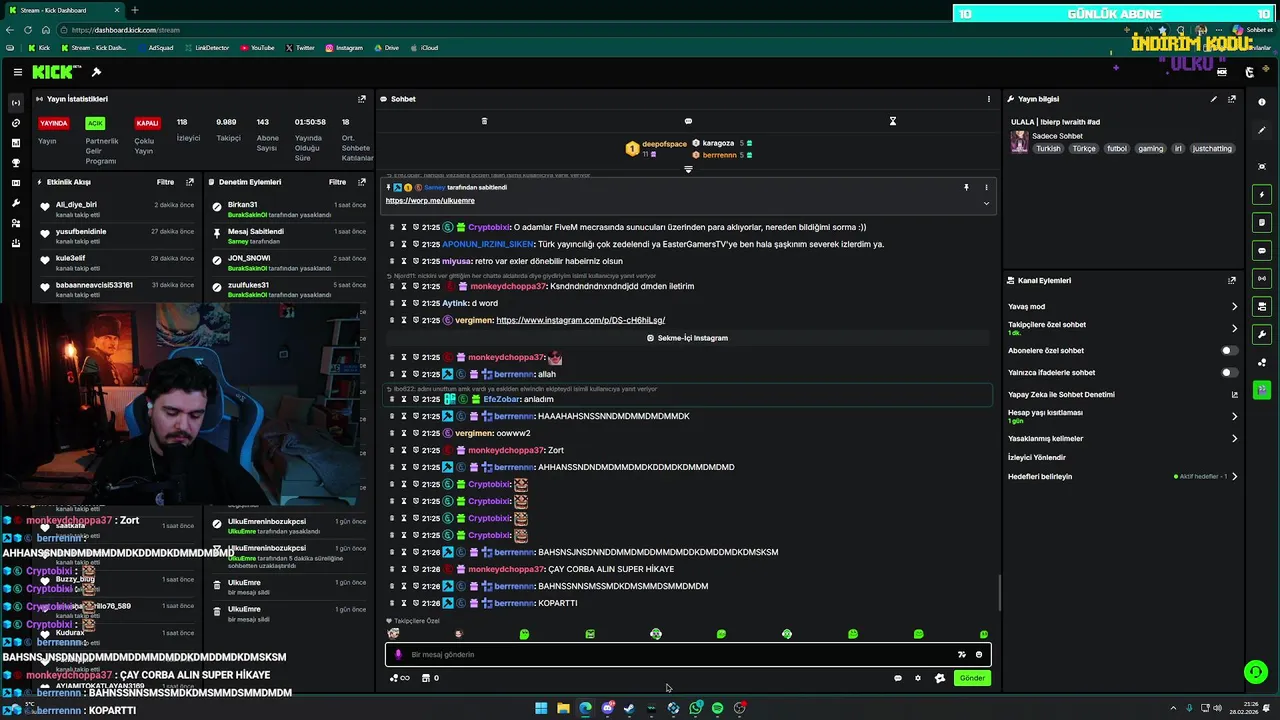Open the link icon in left sidebar
The height and width of the screenshot is (720, 1280).
tap(15, 123)
